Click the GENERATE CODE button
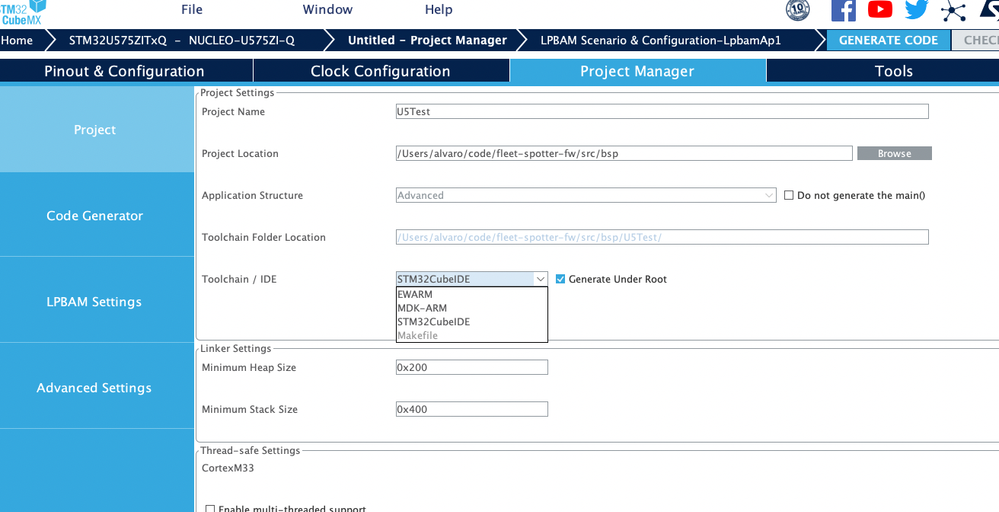Viewport: 999px width, 512px height. tap(888, 40)
